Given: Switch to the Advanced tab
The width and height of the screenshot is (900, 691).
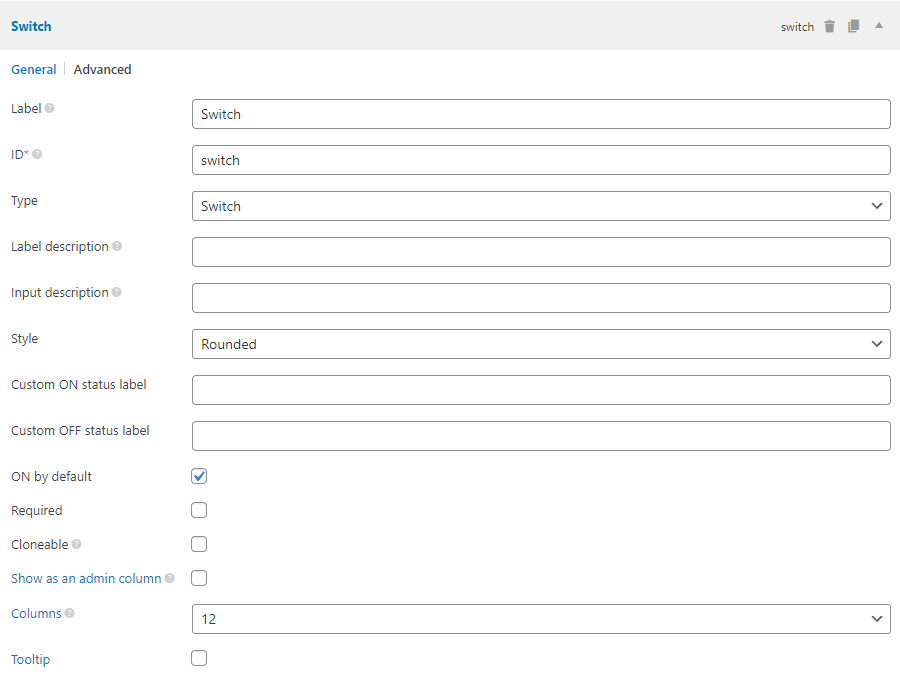Looking at the screenshot, I should 102,70.
